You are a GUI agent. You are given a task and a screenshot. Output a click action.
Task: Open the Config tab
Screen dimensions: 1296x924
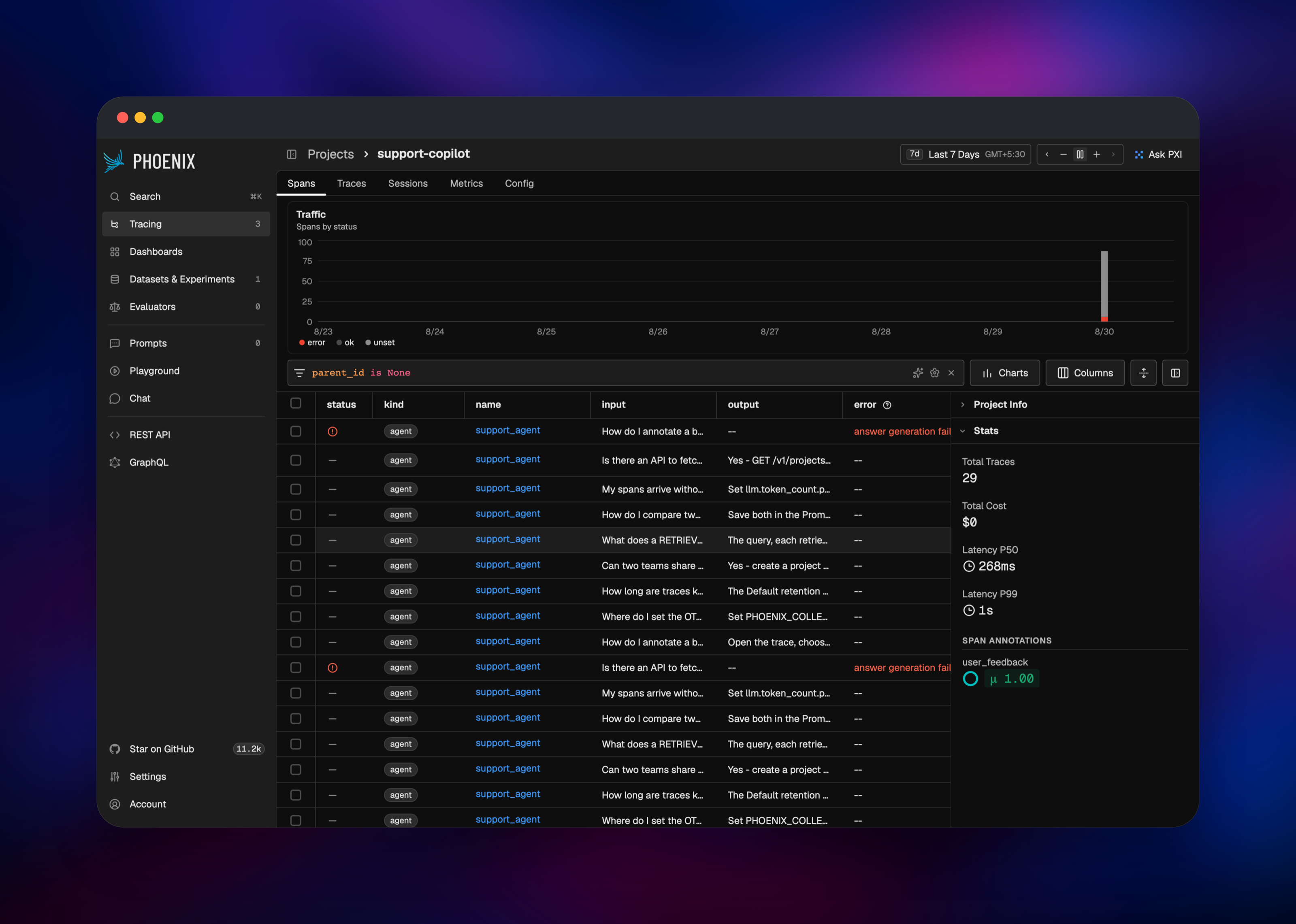(519, 183)
